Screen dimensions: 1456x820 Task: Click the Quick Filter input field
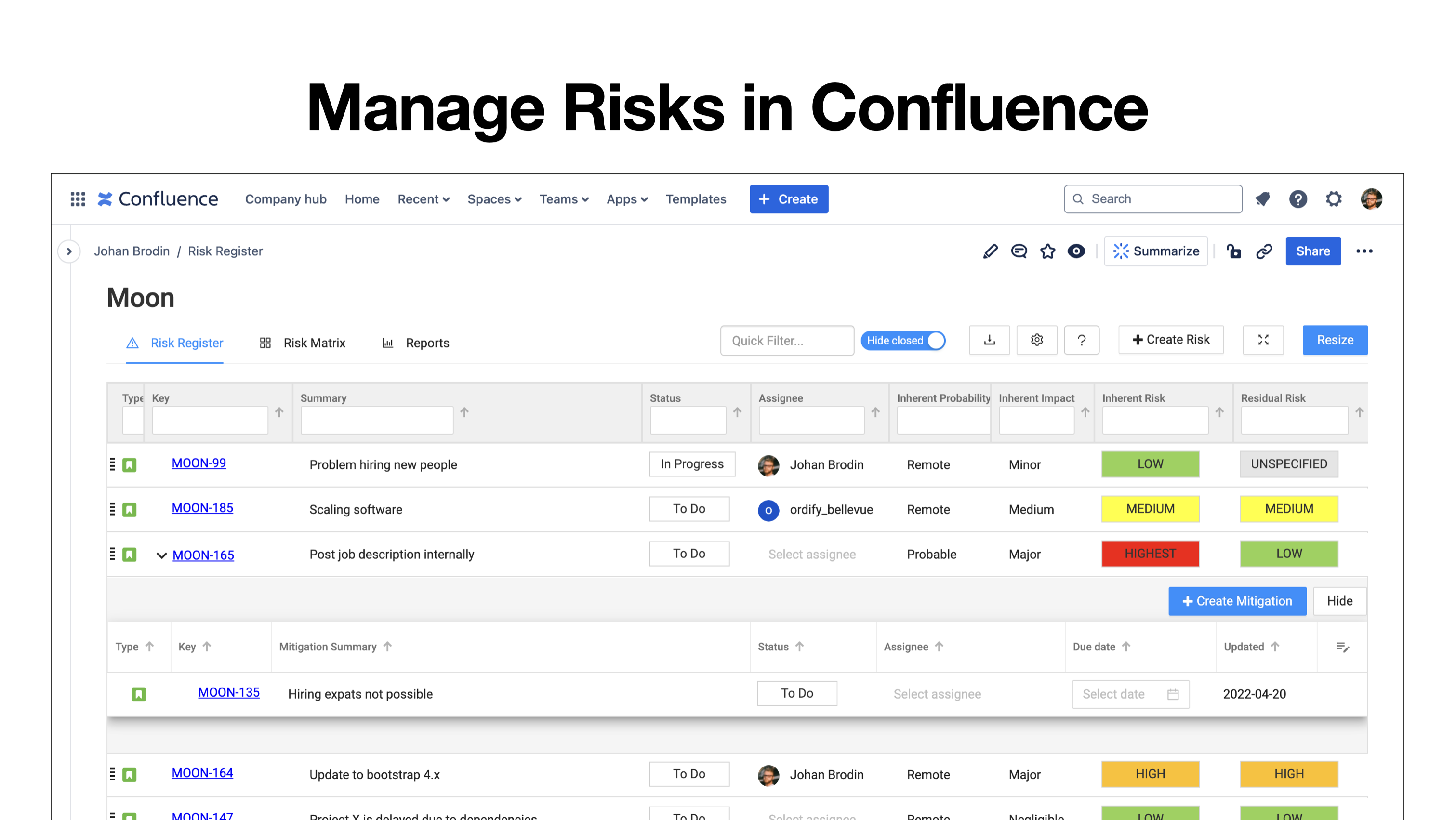[787, 340]
